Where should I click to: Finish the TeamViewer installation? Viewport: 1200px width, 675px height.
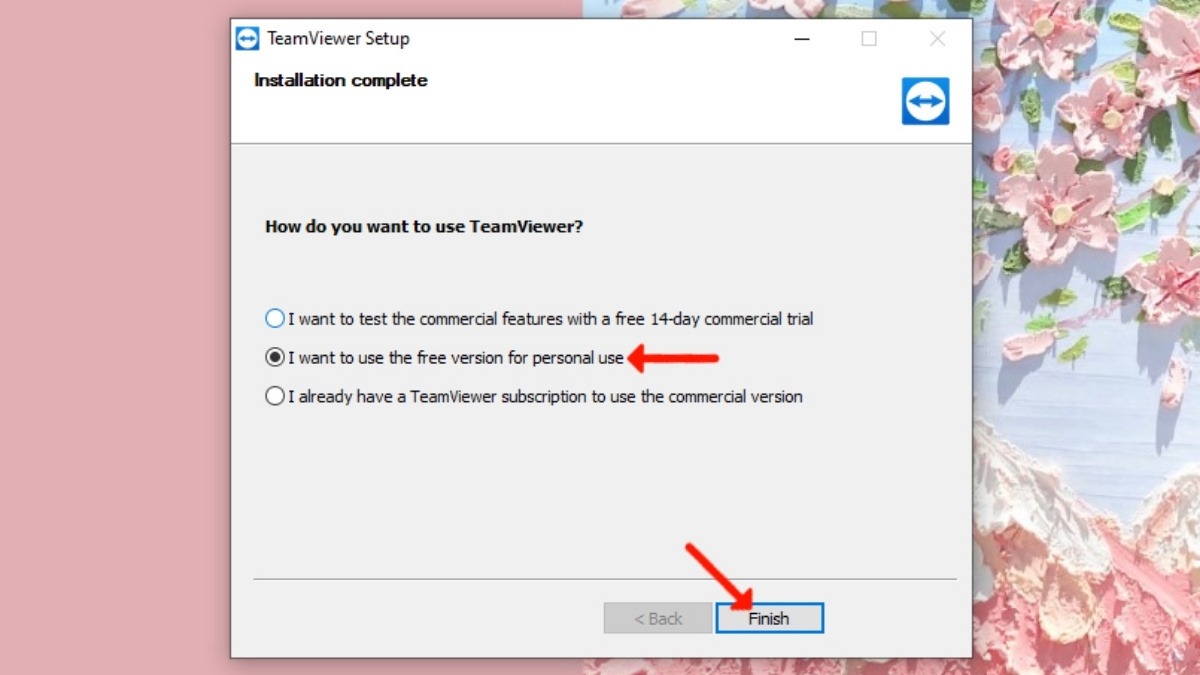tap(769, 618)
